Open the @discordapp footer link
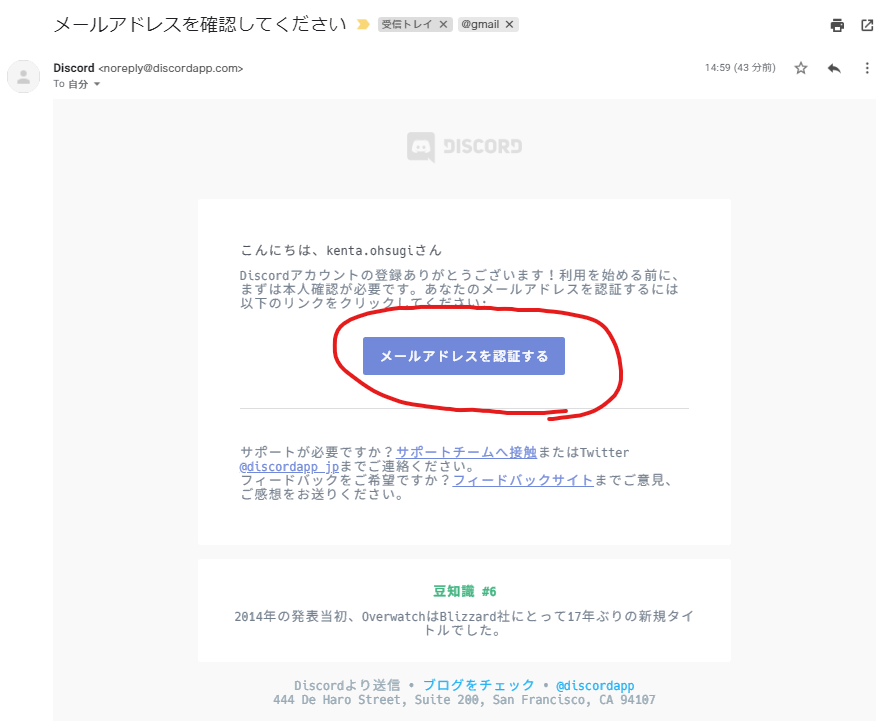This screenshot has width=894, height=721. 595,685
